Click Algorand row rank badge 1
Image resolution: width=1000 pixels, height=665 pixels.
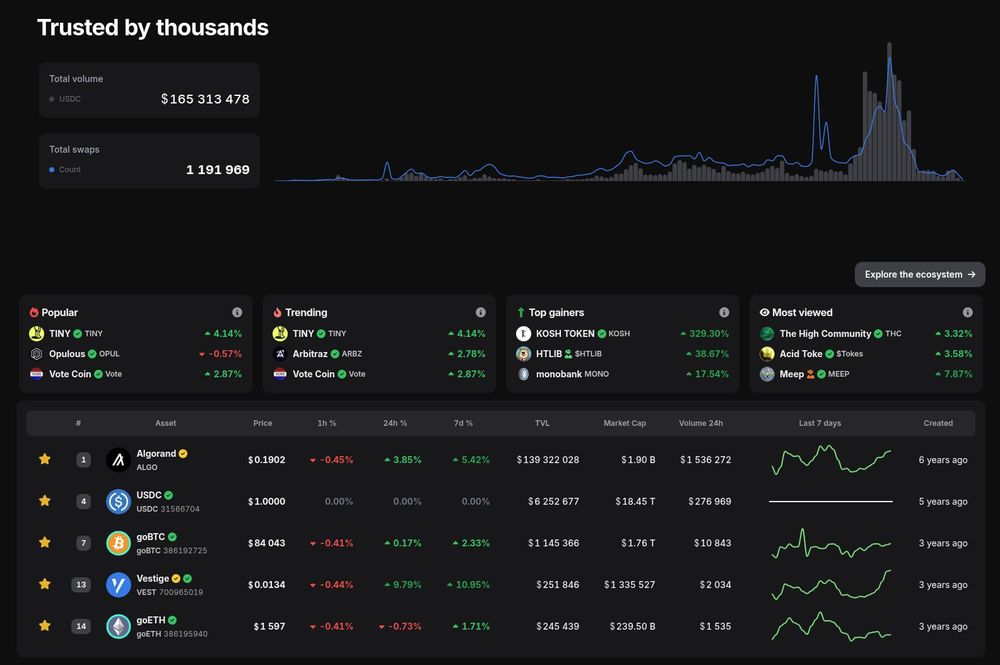pos(83,460)
